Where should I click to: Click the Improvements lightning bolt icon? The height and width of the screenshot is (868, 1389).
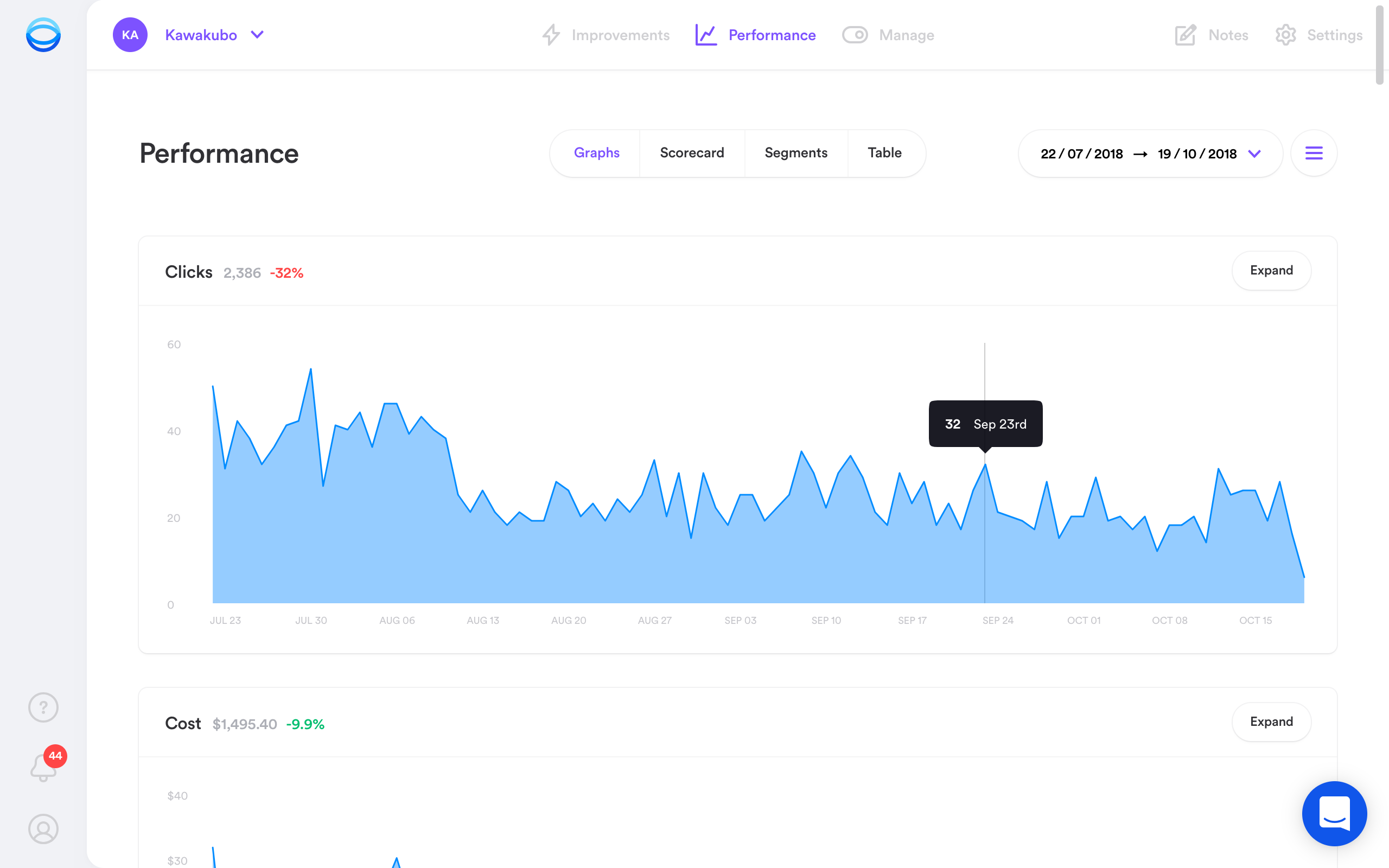(551, 35)
